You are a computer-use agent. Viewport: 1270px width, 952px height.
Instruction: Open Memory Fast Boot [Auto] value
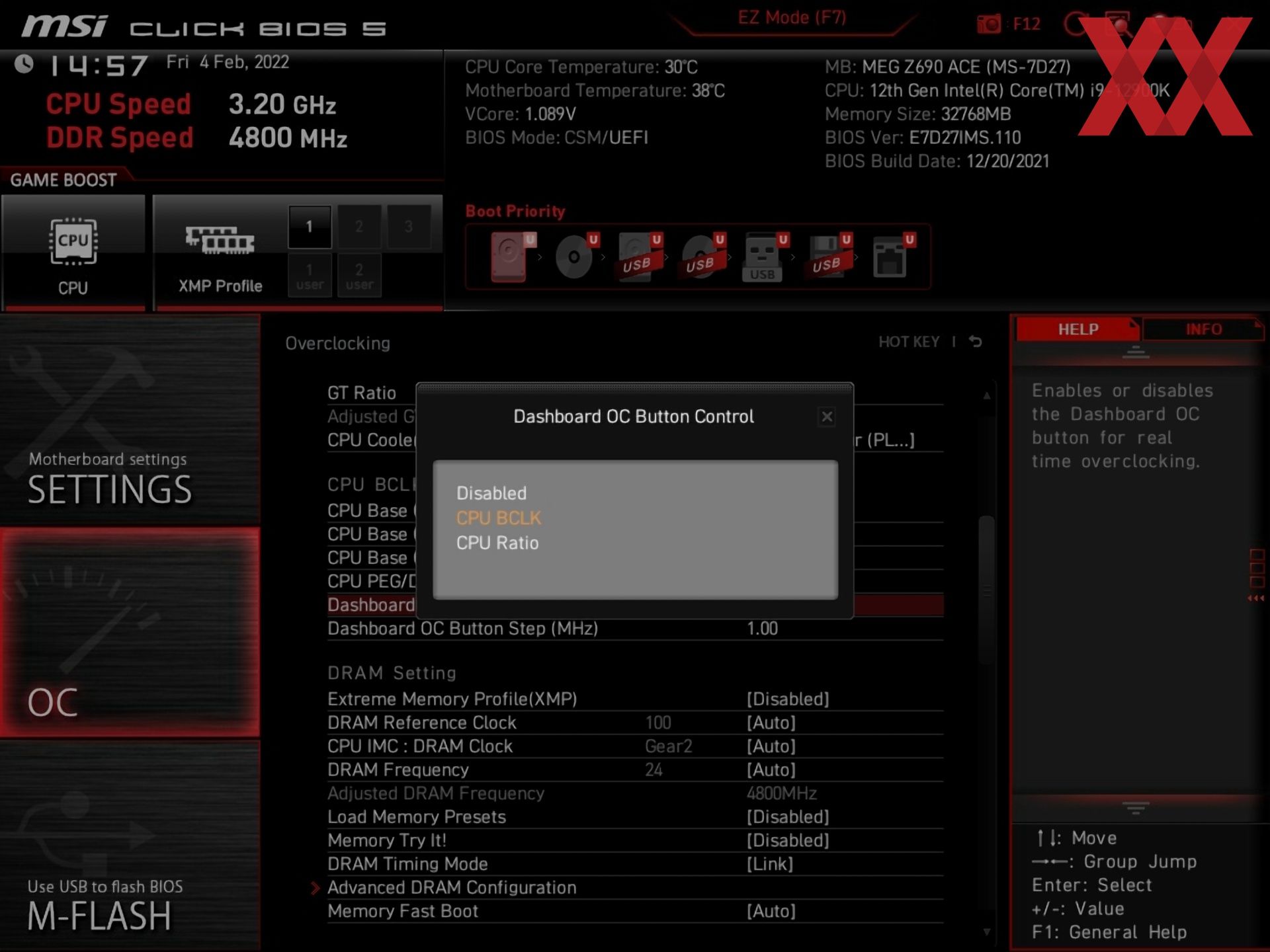tap(771, 911)
